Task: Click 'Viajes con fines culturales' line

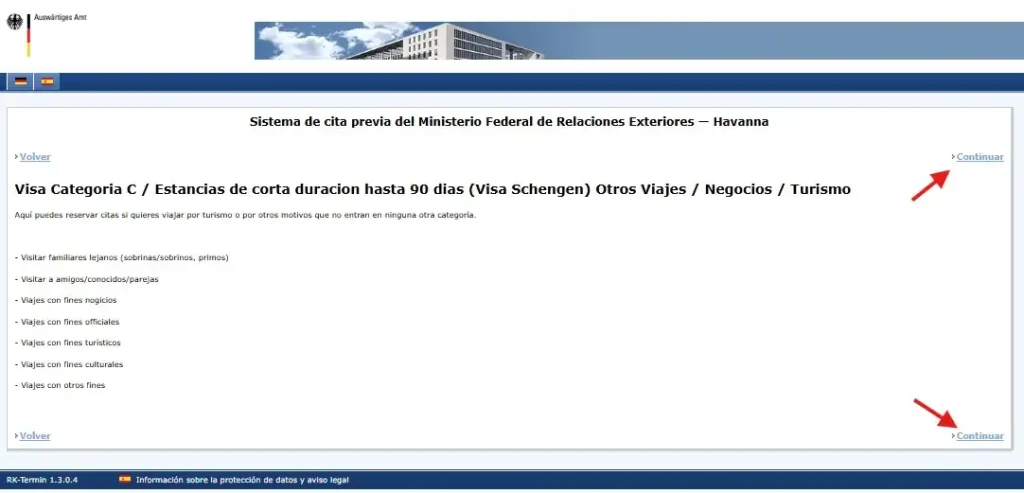Action: 69,364
